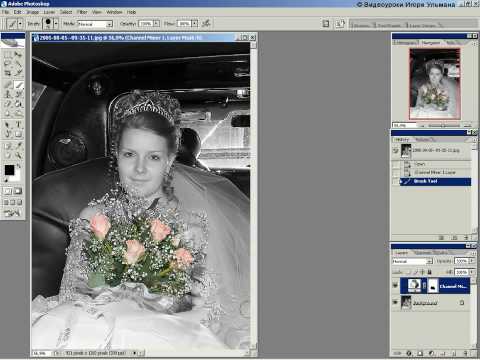This screenshot has height=360, width=480.
Task: Select the Type tool
Action: [x=19, y=124]
